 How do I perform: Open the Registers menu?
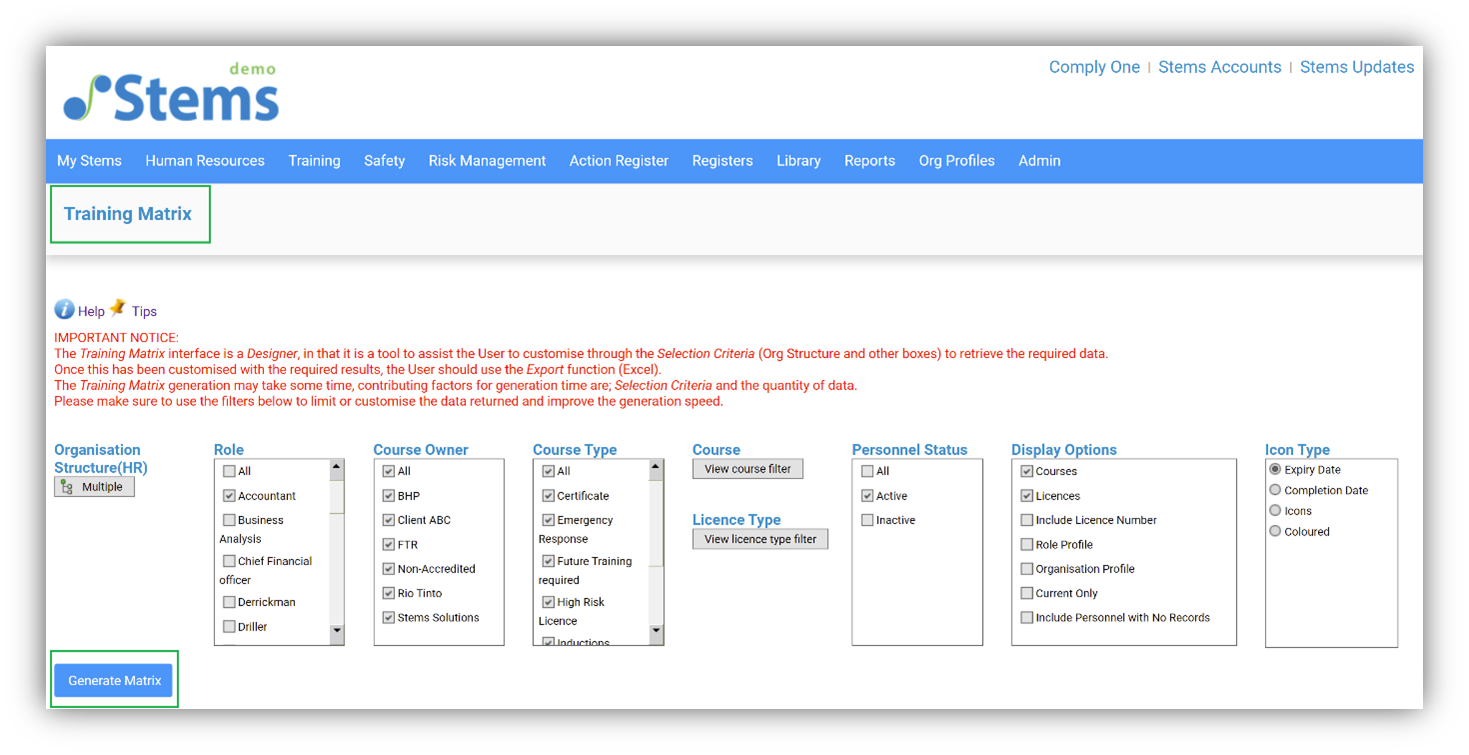coord(722,161)
